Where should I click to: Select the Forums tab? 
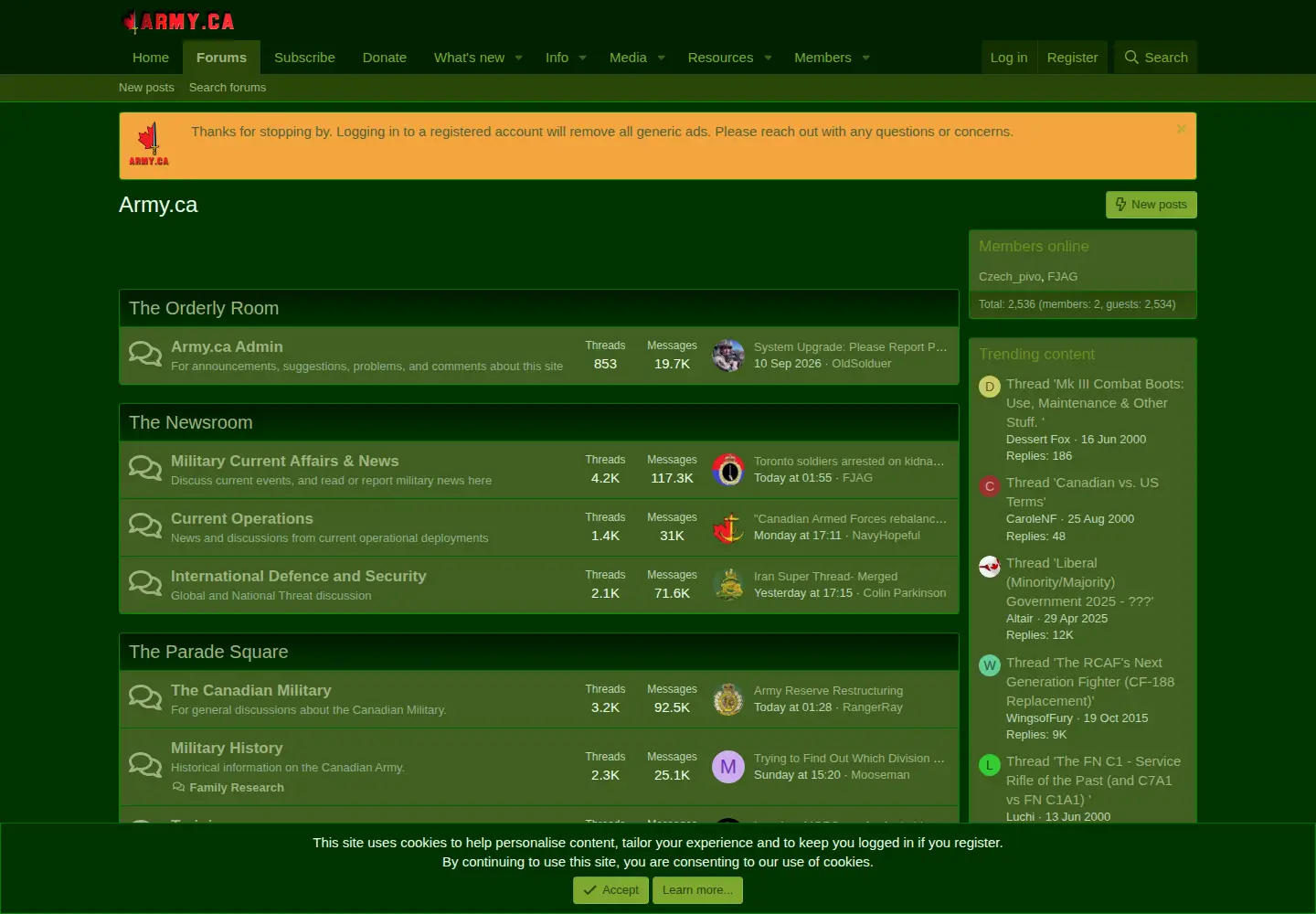(221, 58)
